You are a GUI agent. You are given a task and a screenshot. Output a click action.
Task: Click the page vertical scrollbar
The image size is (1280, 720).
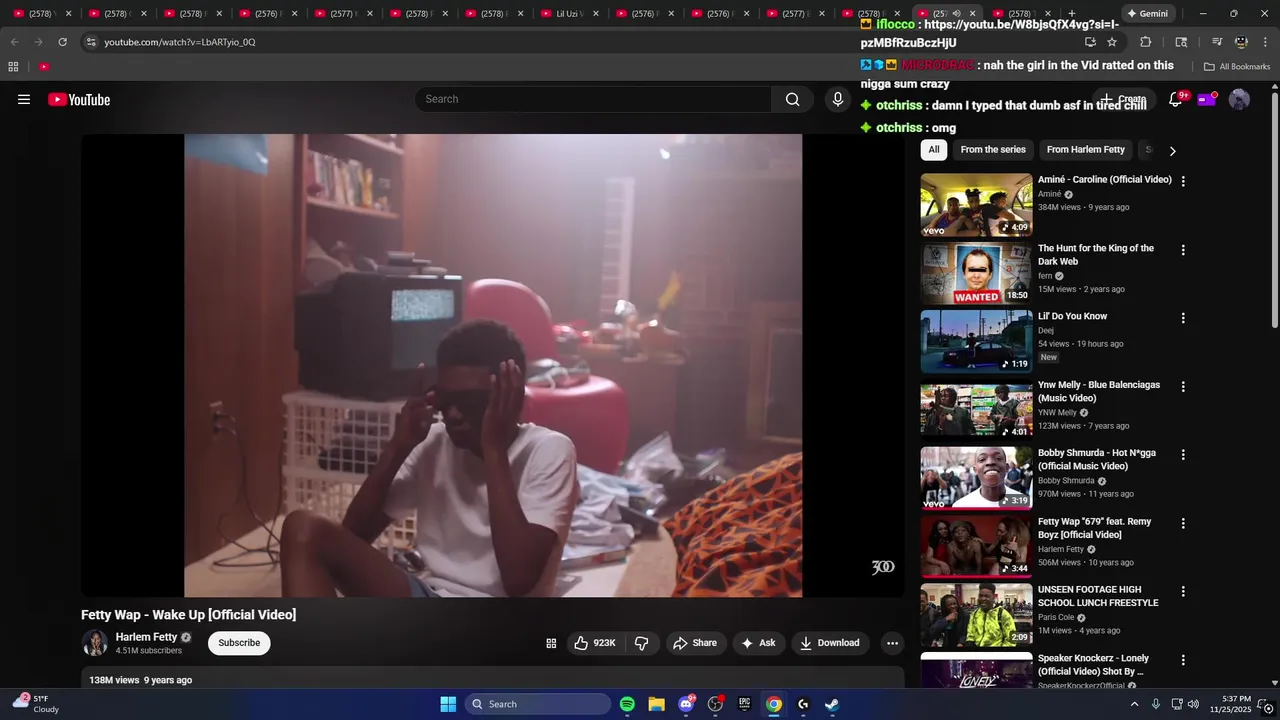1274,208
